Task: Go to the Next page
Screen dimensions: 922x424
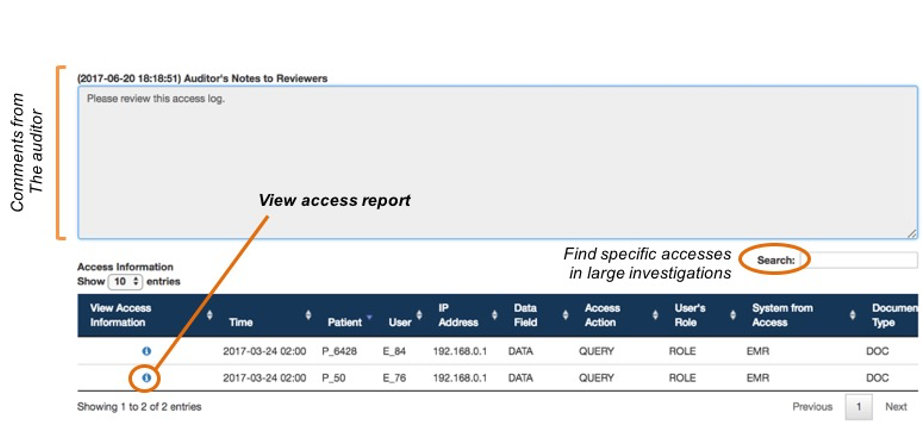Action: [896, 407]
